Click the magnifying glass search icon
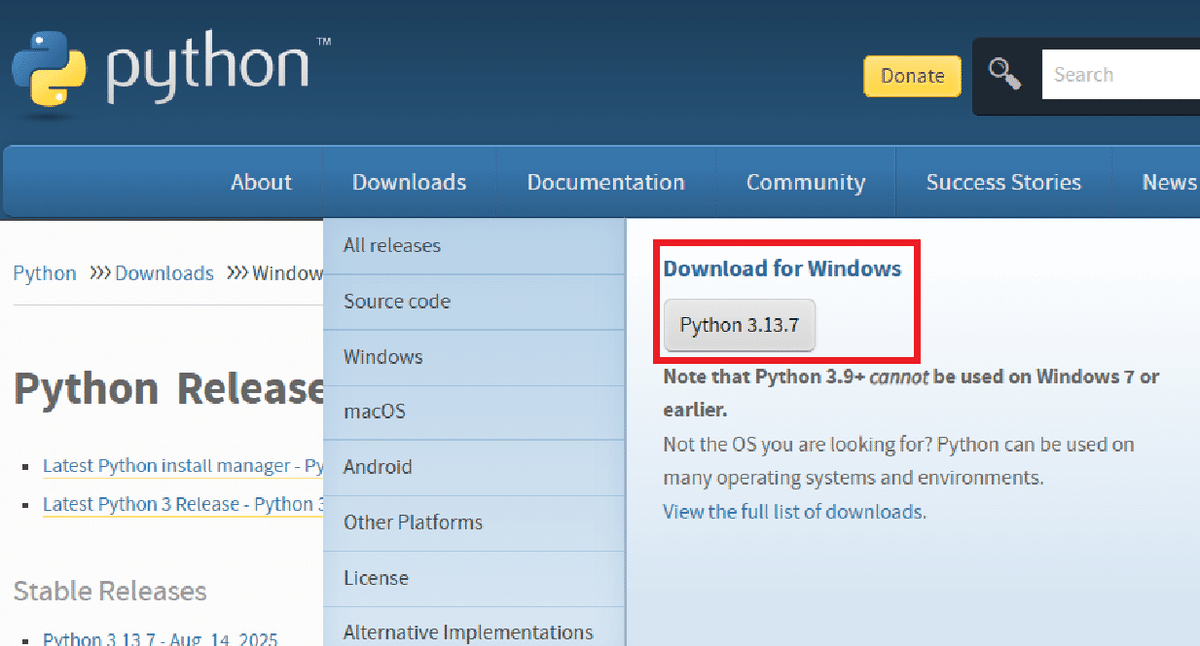The height and width of the screenshot is (646, 1200). (x=1004, y=75)
